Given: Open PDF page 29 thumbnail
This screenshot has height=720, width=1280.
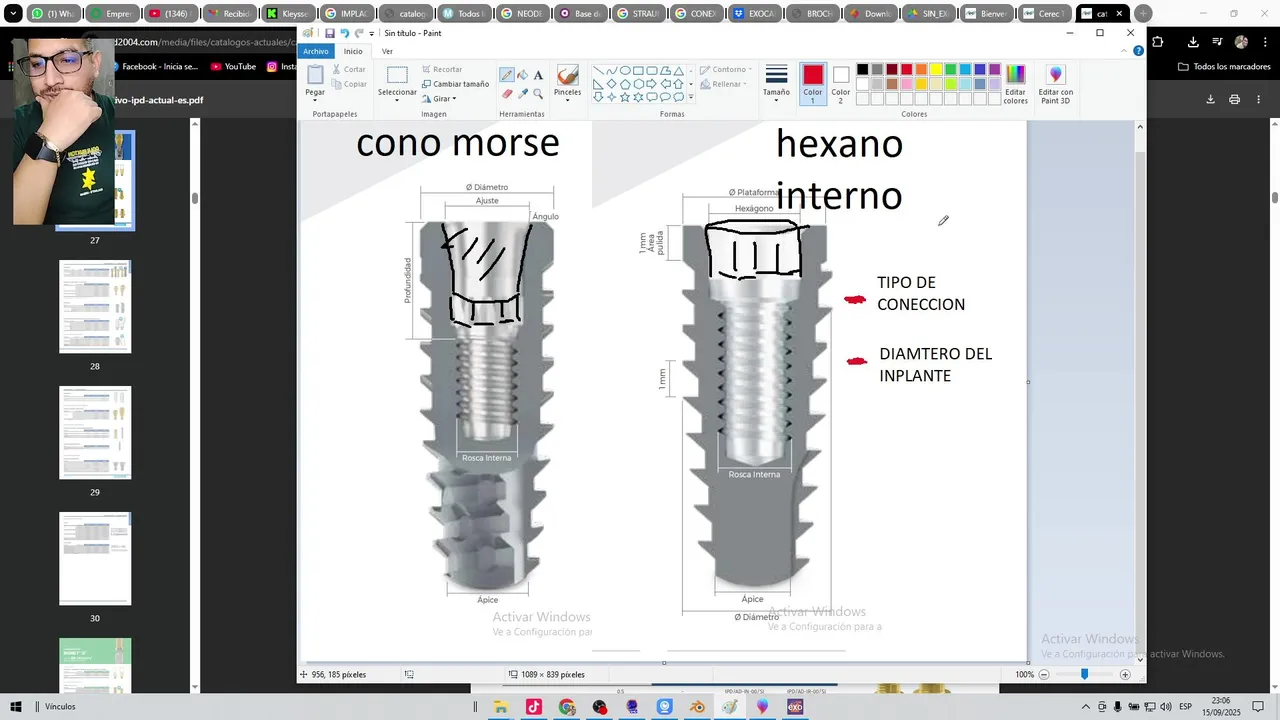Looking at the screenshot, I should pyautogui.click(x=95, y=433).
